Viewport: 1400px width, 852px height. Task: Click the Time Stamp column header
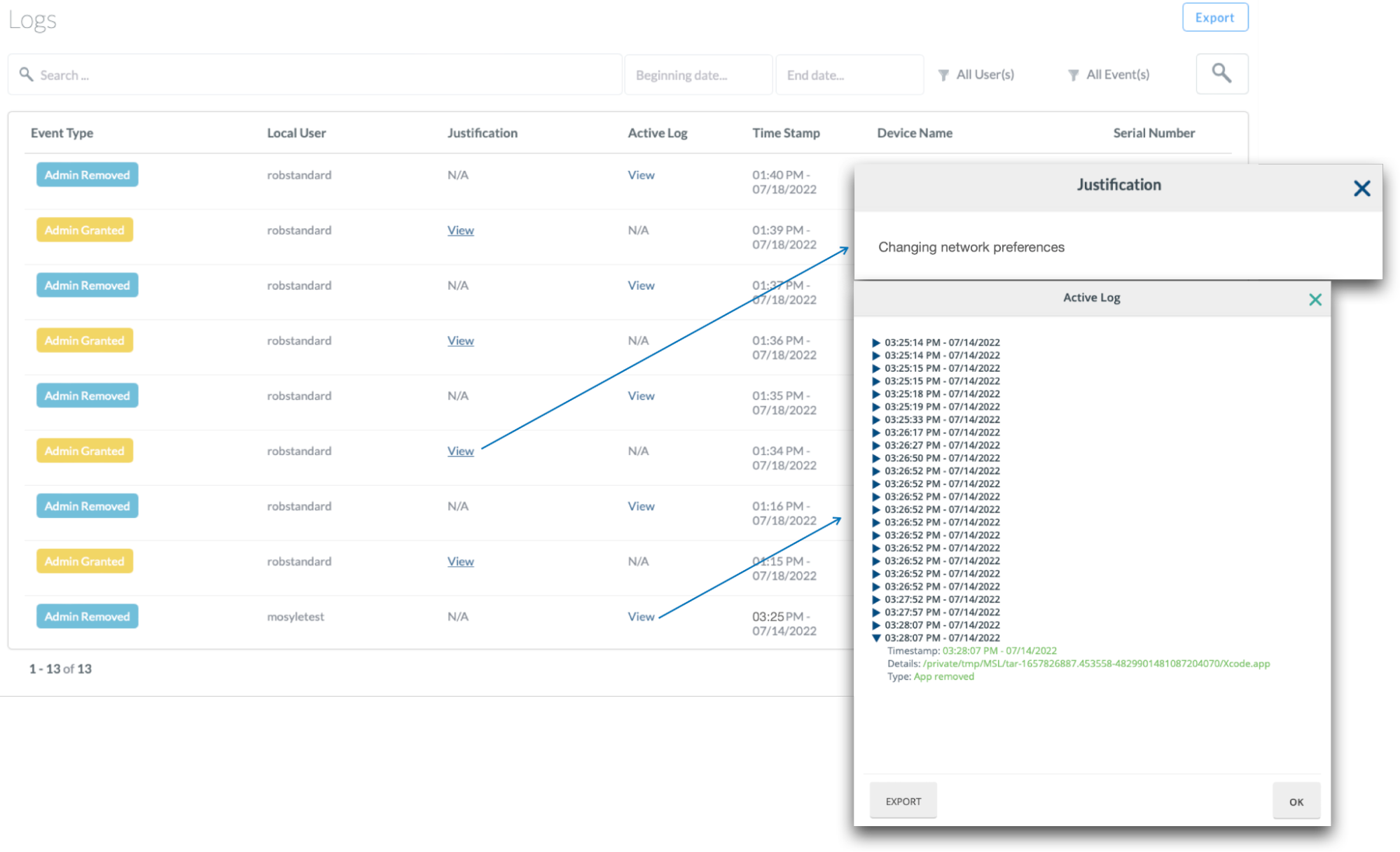[786, 133]
